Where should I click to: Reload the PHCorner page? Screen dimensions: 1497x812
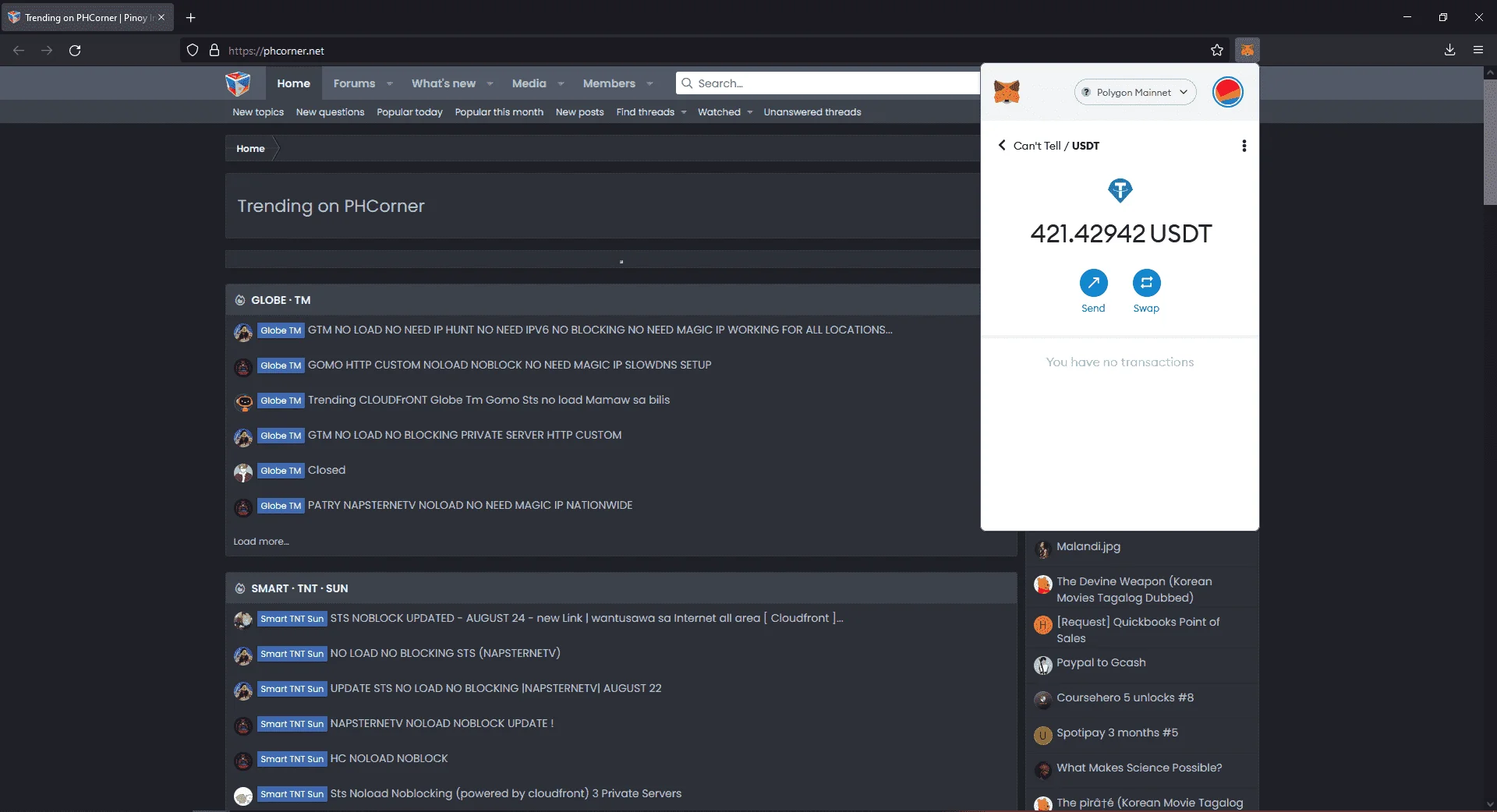coord(75,50)
